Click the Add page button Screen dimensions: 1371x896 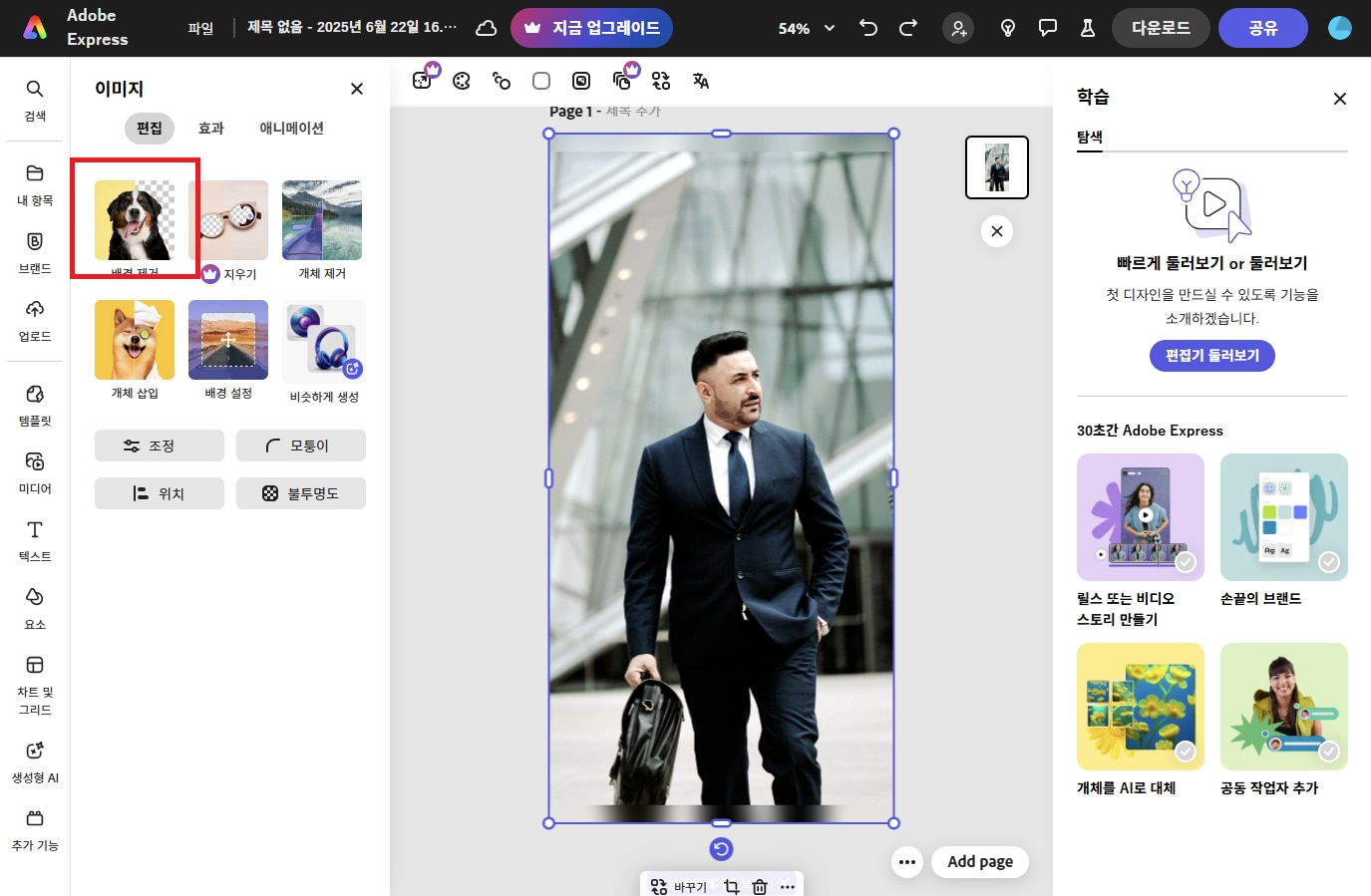point(980,862)
